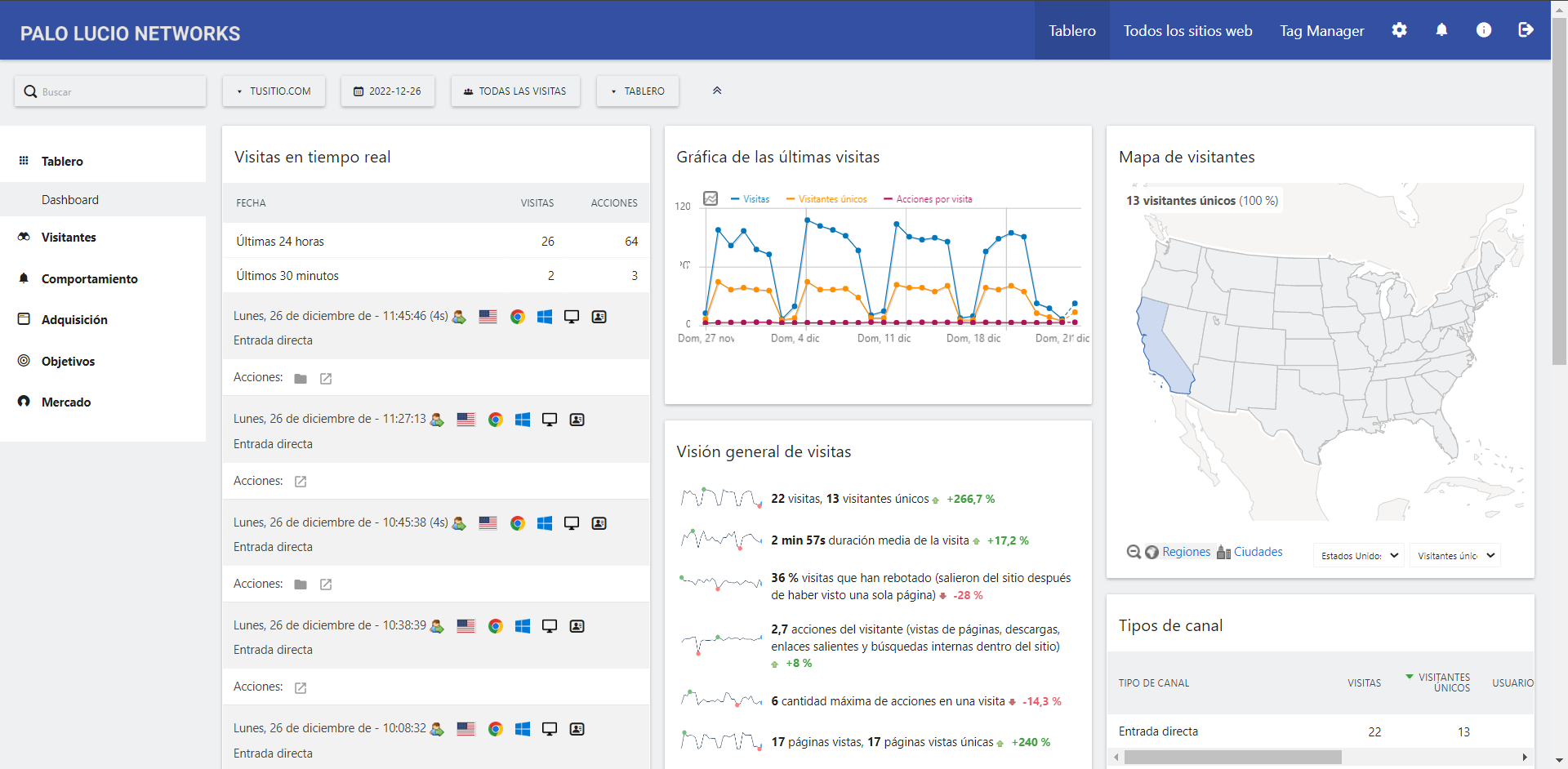Open Dashboard submenu item

point(103,200)
